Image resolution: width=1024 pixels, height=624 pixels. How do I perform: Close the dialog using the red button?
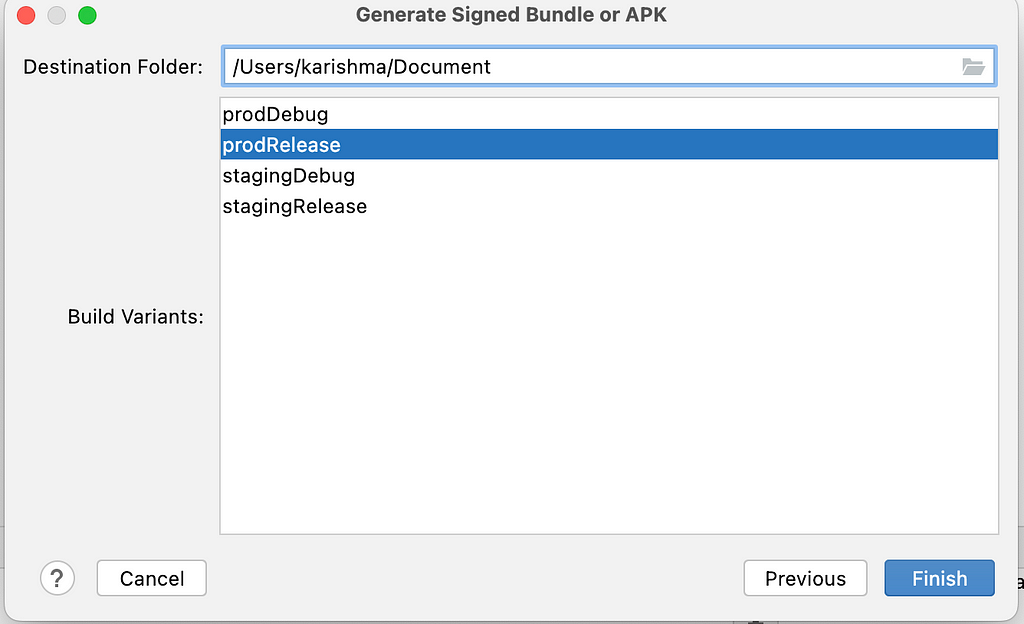[26, 15]
